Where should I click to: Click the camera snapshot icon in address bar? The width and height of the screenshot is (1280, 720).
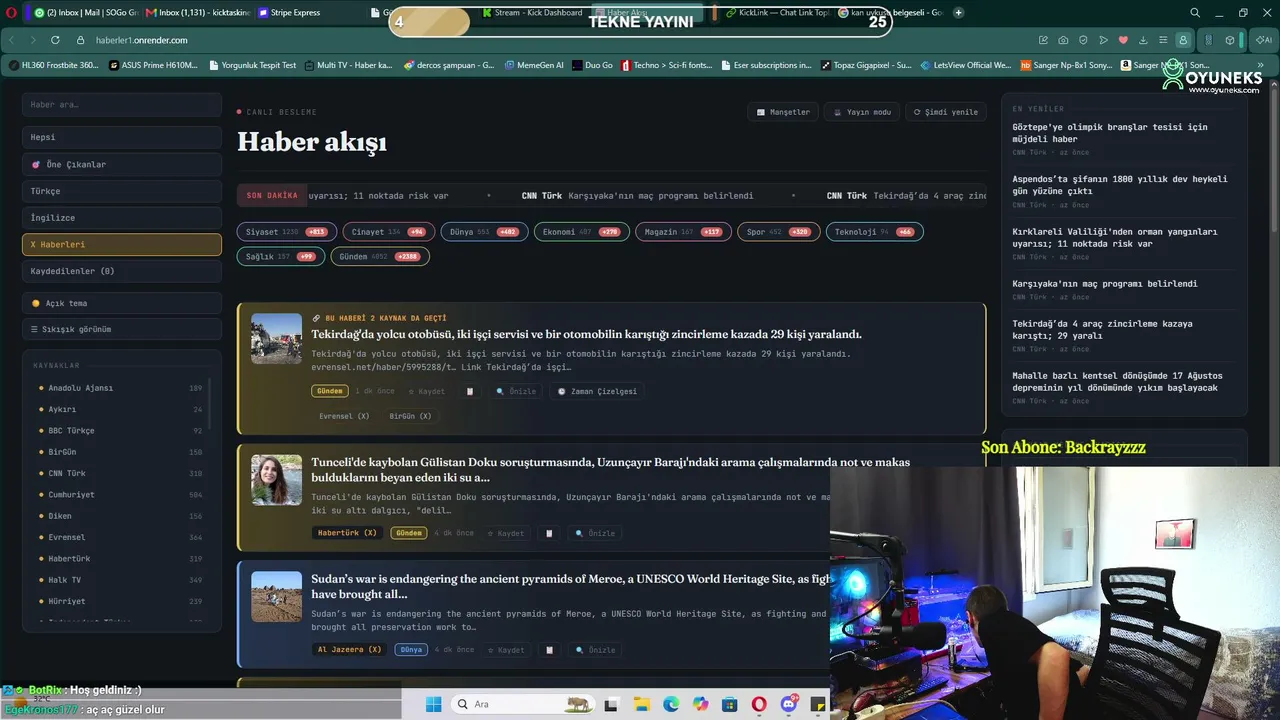point(1063,40)
